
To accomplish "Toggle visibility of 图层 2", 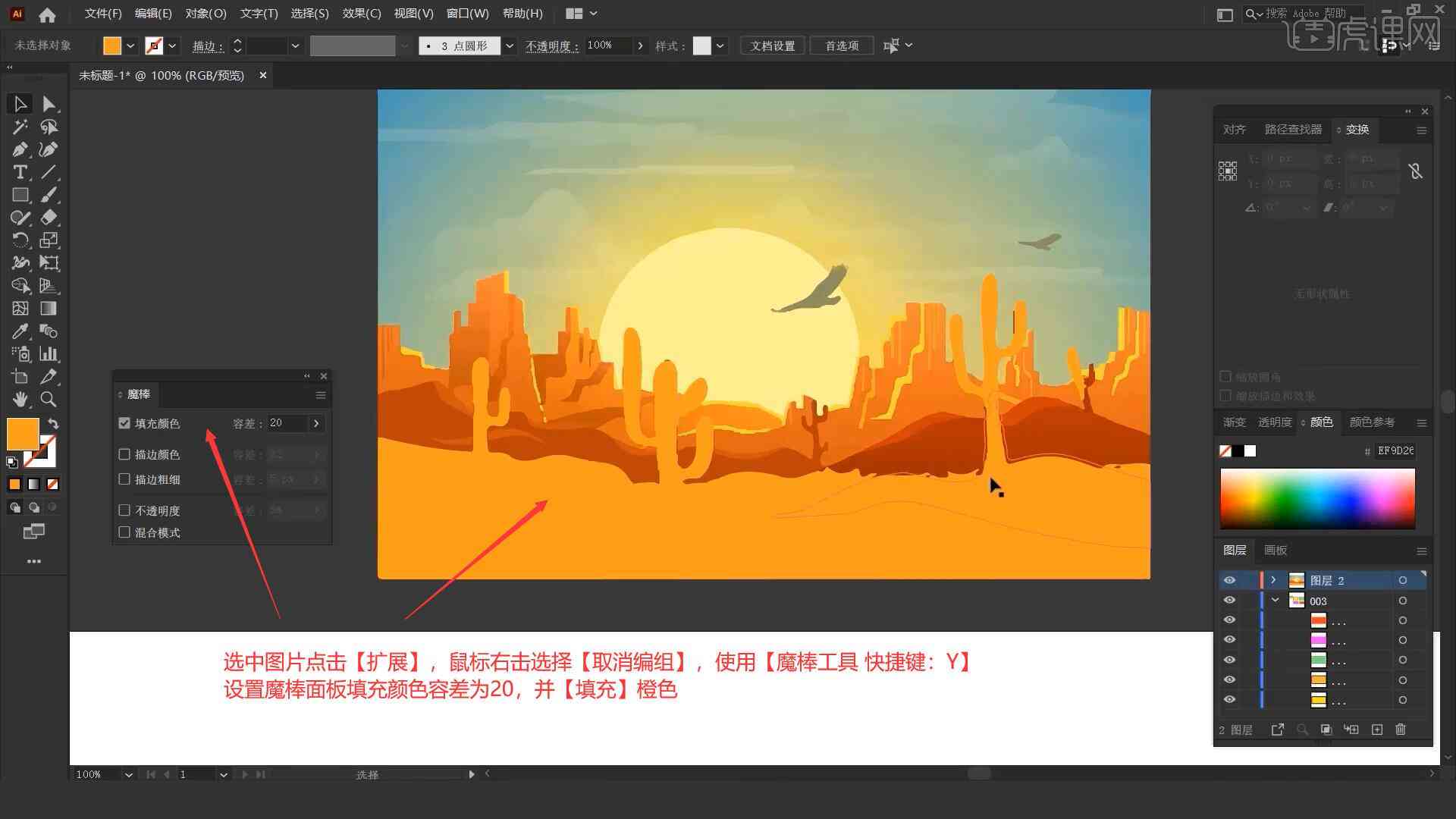I will click(x=1229, y=580).
